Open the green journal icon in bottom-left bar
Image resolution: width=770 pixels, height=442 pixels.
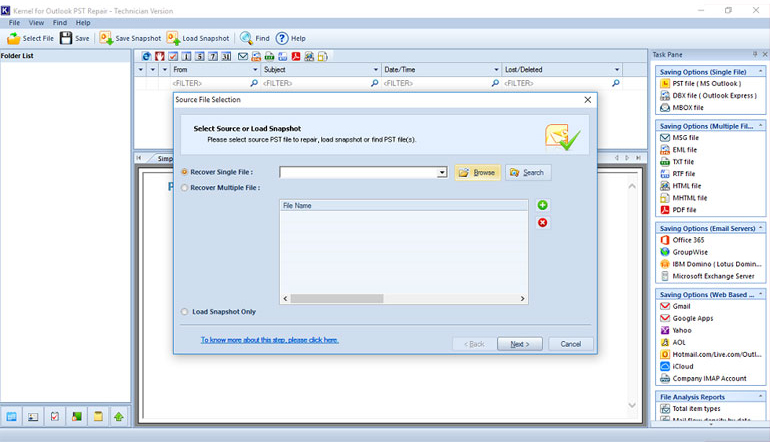tap(77, 416)
